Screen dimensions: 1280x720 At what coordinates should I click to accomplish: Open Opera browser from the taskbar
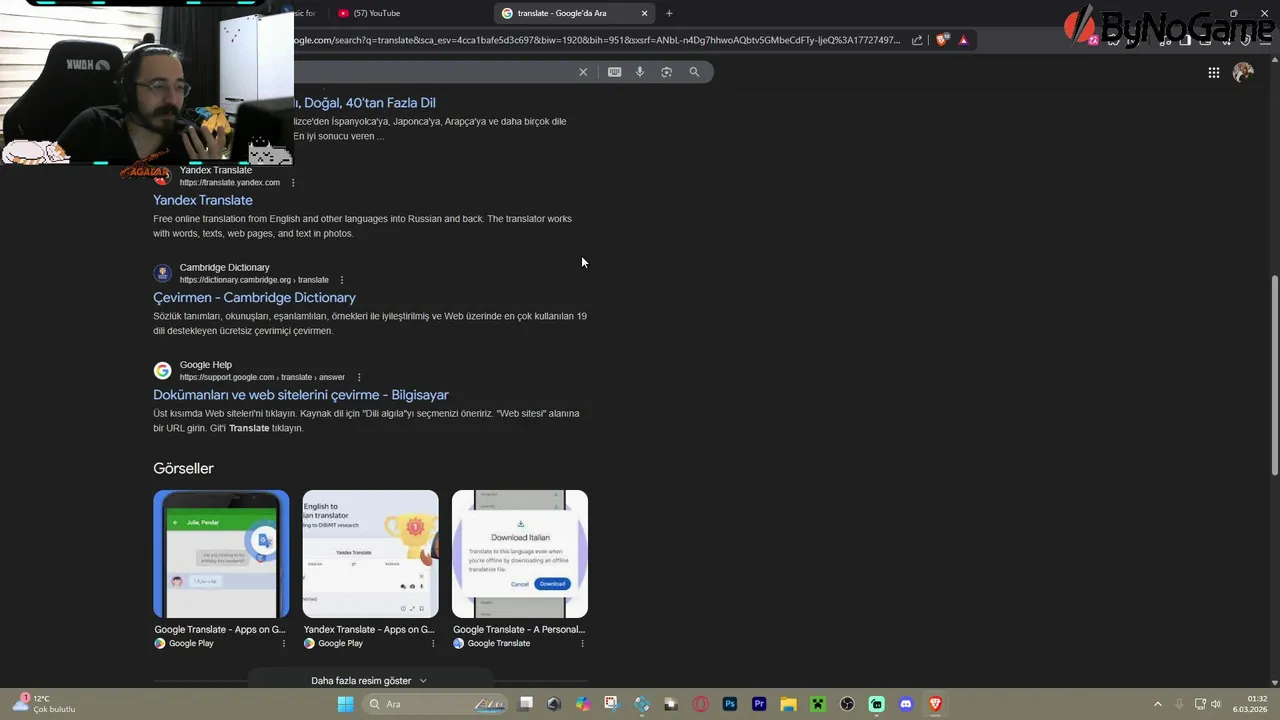pos(700,704)
